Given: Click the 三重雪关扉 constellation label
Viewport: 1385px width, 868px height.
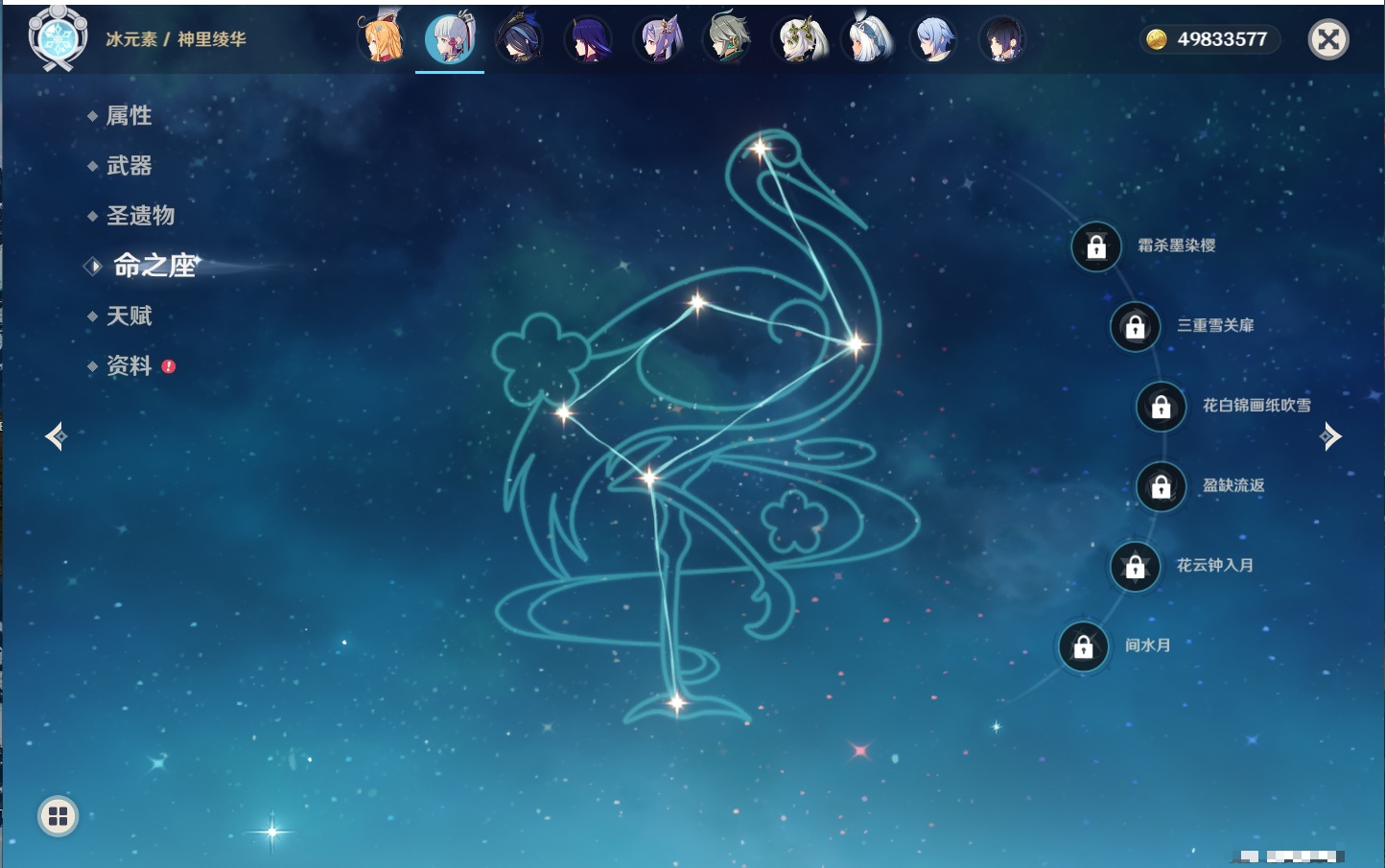Looking at the screenshot, I should (x=1215, y=325).
